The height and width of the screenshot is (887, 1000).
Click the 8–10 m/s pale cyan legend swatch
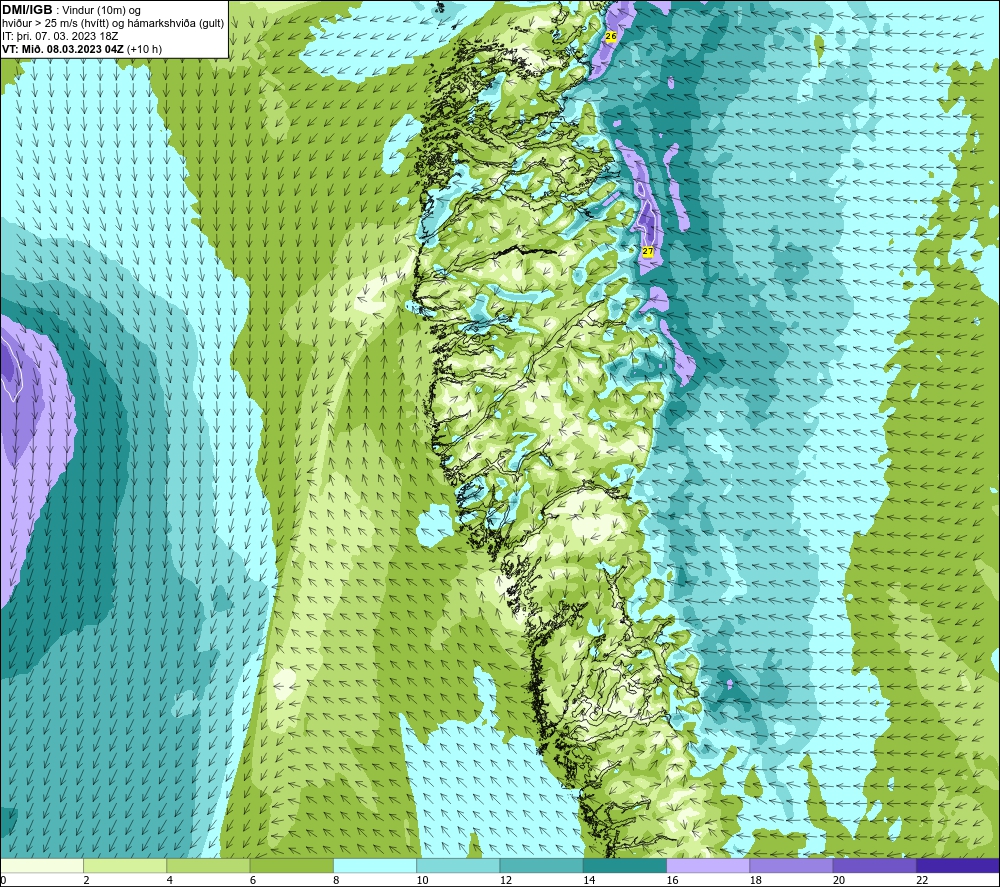375,865
